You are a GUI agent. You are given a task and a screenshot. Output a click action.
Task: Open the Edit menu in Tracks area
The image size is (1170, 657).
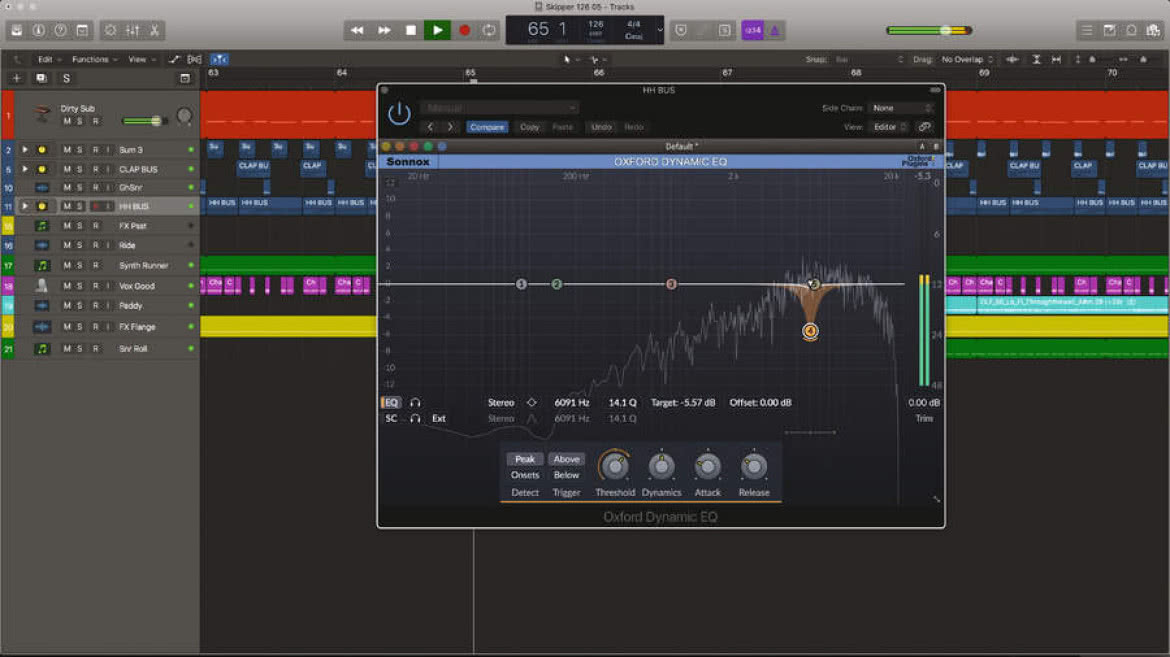[47, 60]
